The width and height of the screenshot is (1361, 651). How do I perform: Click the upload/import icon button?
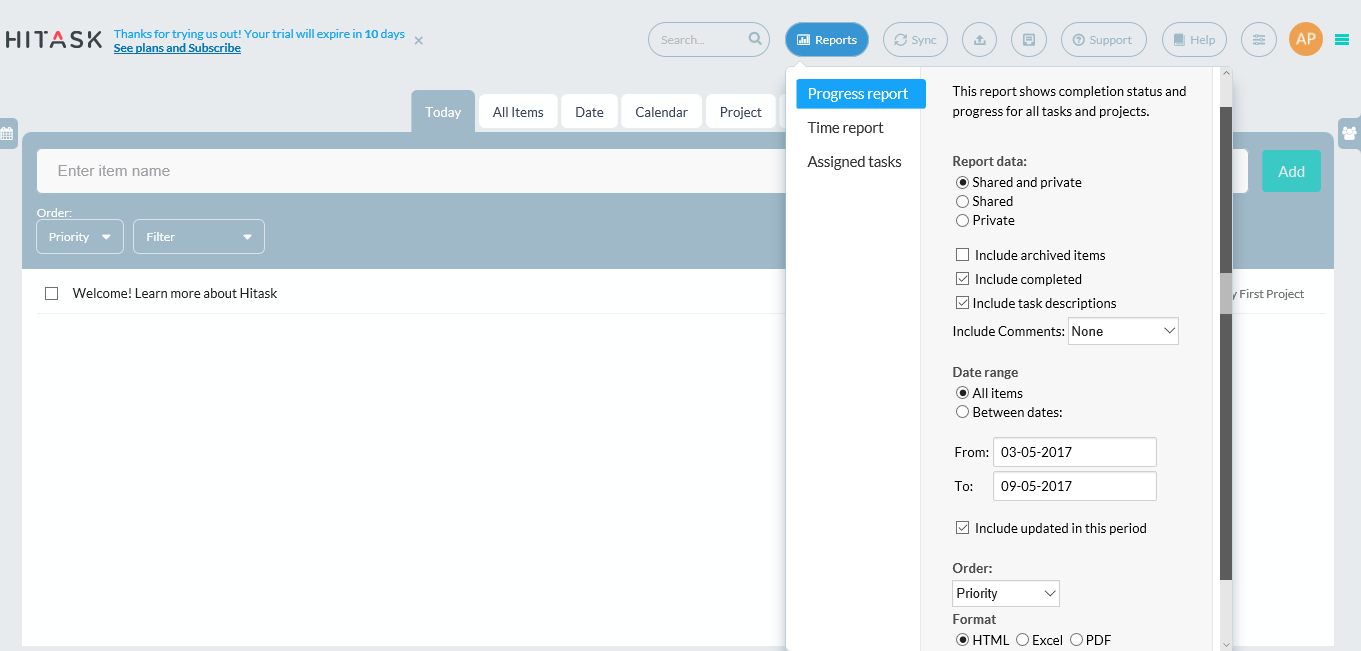pos(980,40)
